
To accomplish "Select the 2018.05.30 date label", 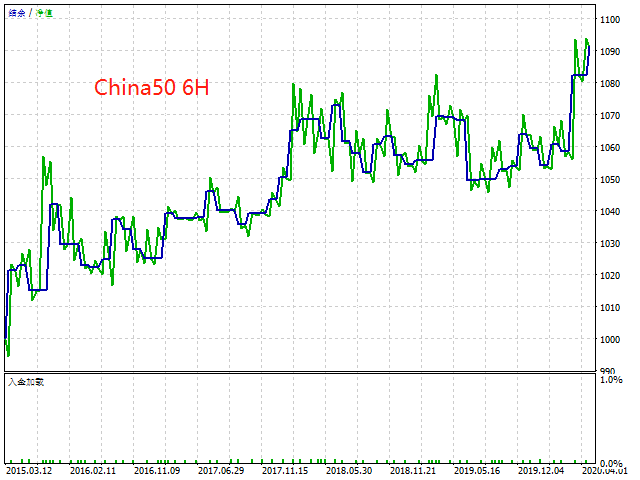I will point(349,471).
